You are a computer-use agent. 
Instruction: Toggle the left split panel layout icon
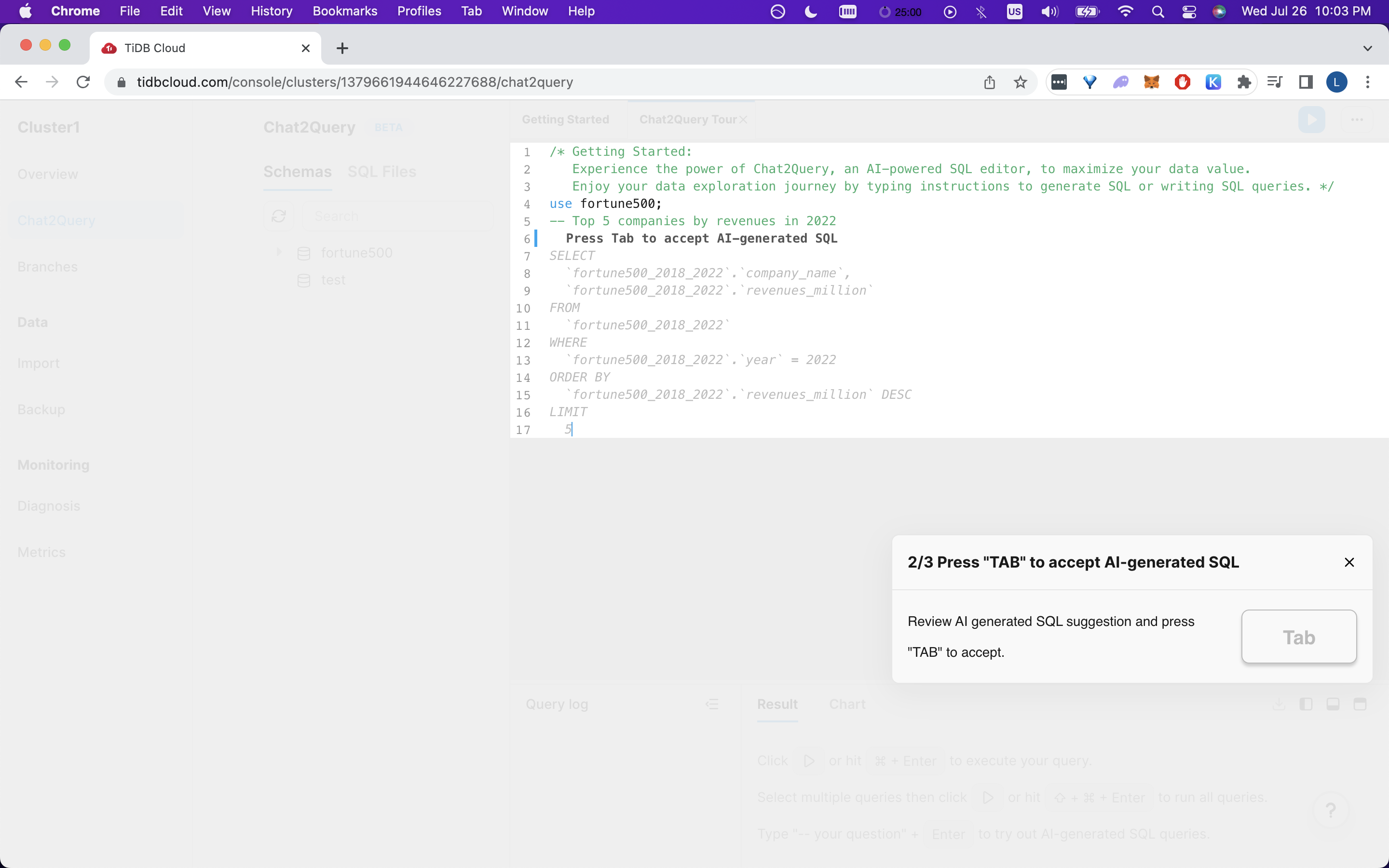click(x=1306, y=704)
